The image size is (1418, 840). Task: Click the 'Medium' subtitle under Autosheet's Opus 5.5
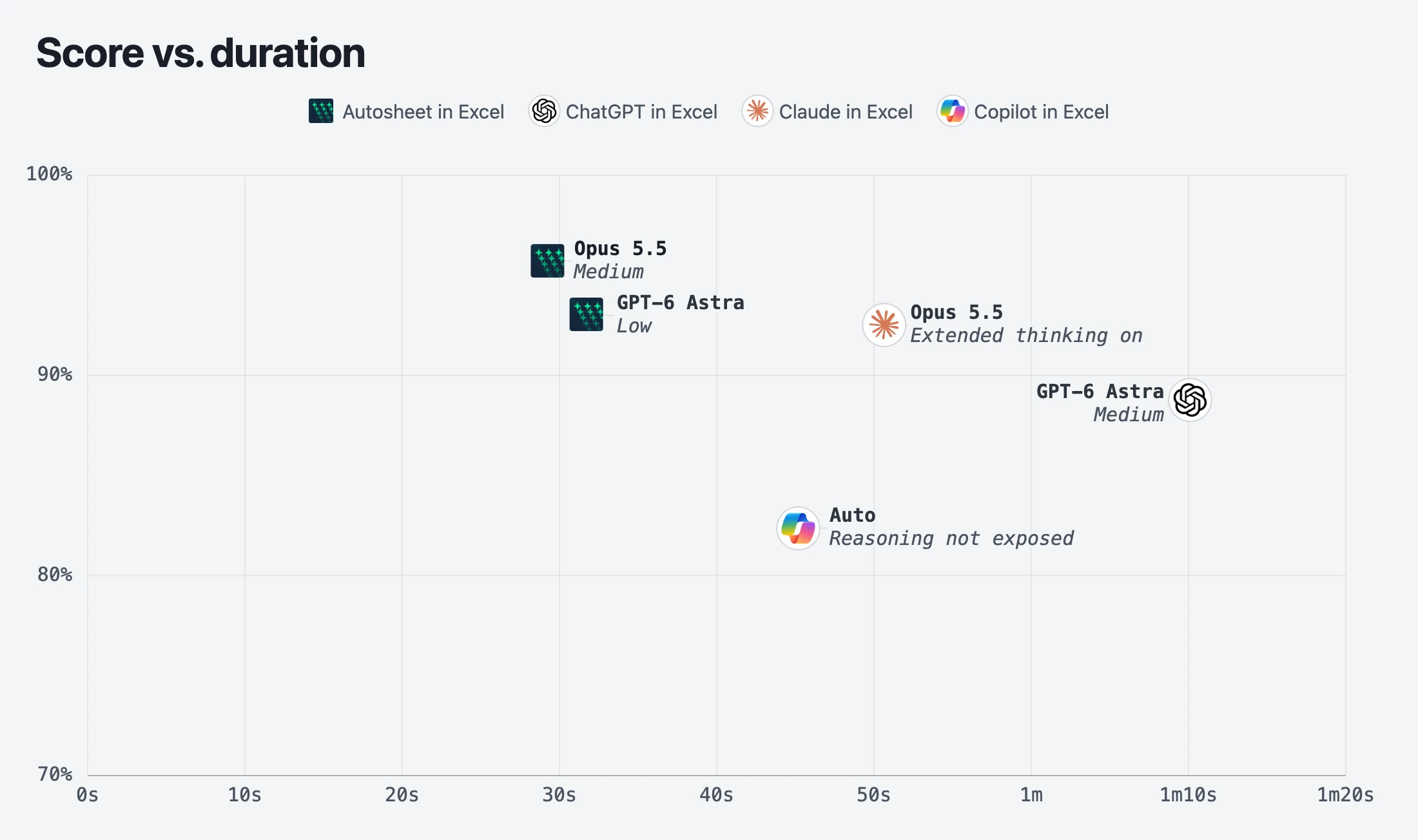pyautogui.click(x=608, y=272)
